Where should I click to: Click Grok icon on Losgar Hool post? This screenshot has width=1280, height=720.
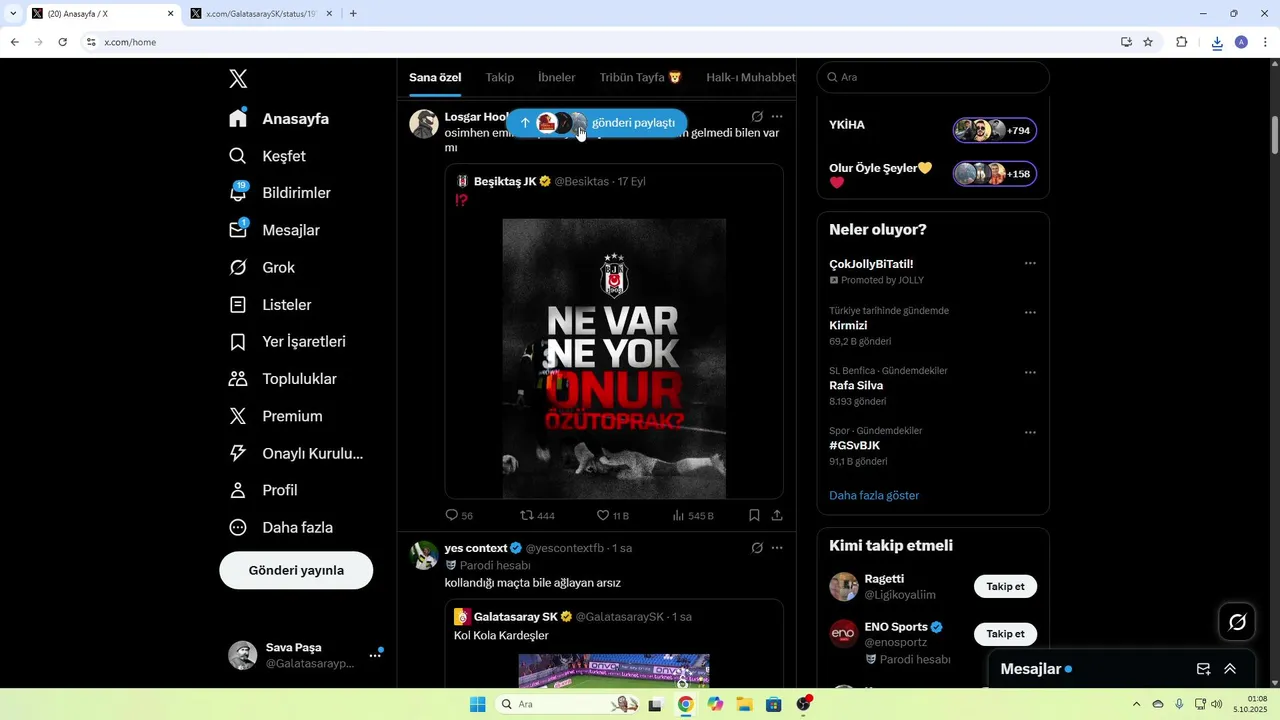pos(757,117)
